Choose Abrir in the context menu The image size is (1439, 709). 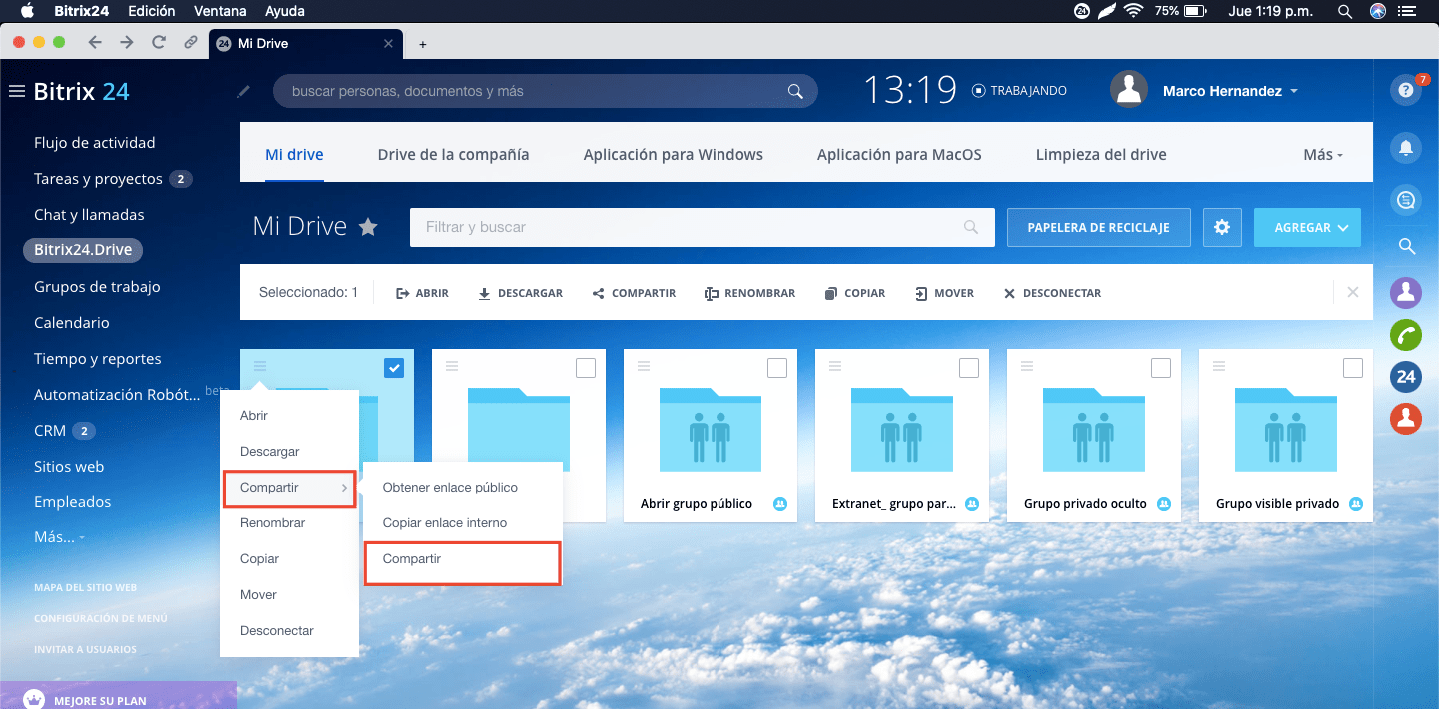coord(254,416)
